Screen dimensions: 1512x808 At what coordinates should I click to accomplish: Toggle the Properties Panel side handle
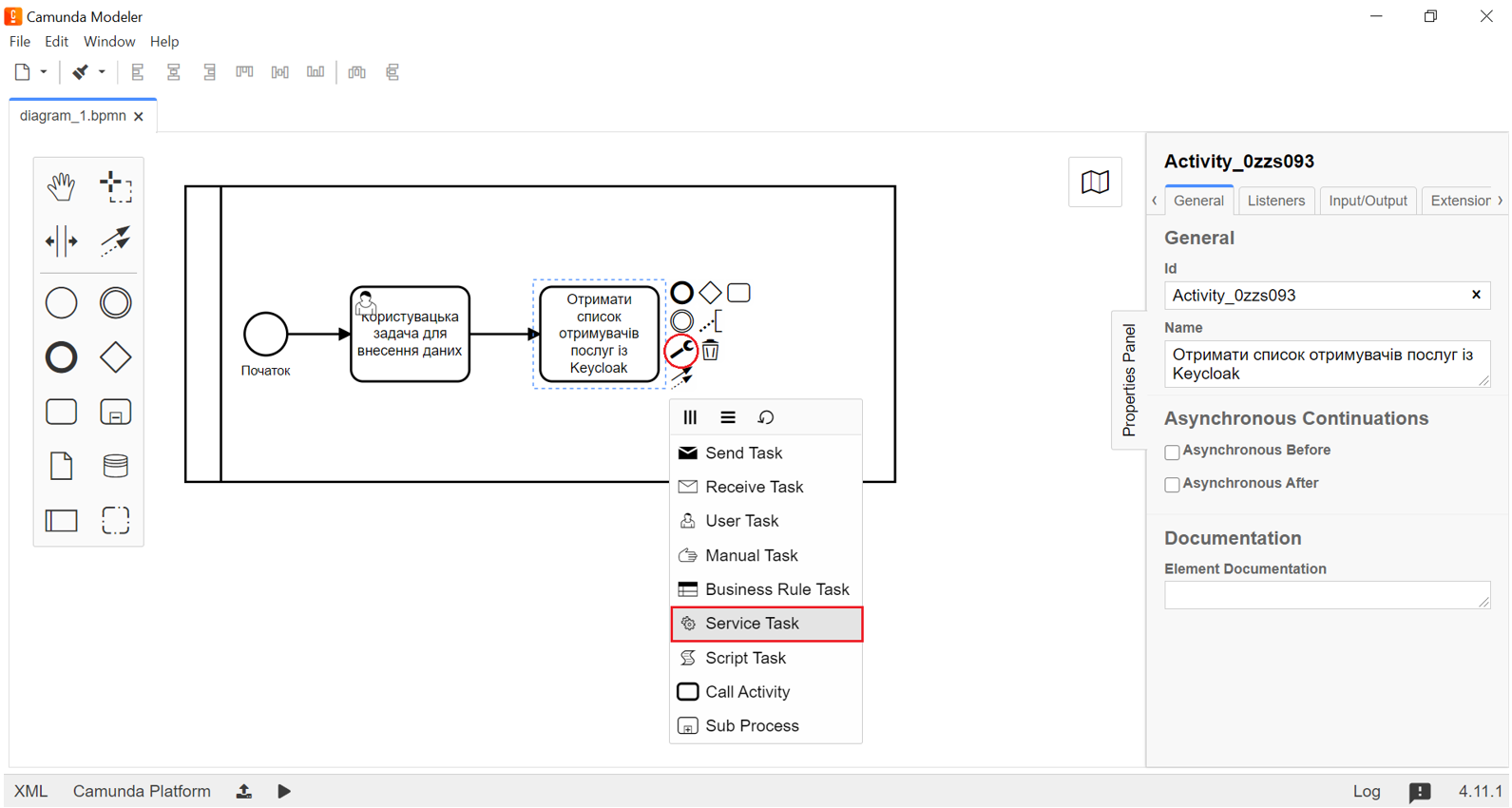[x=1128, y=379]
